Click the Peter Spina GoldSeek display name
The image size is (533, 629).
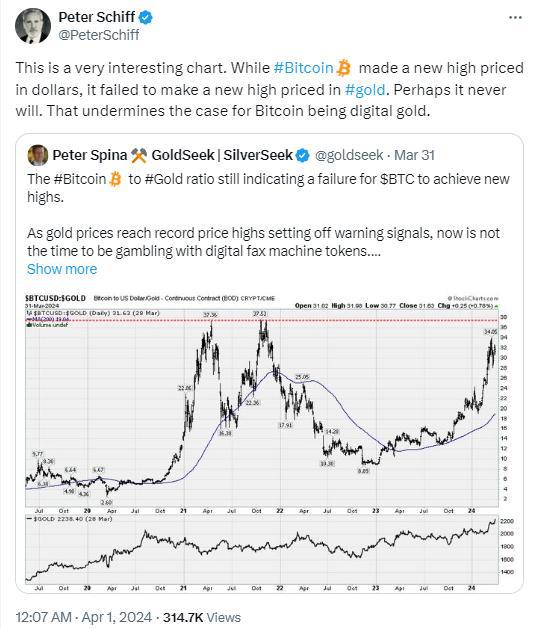click(x=172, y=155)
